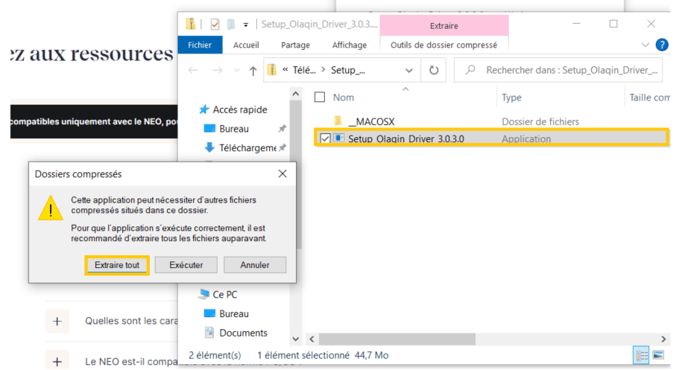Uncheck the Setup_Olaqin_Driver 3.0.3.0 checkbox
This screenshot has height=370, width=688.
[325, 139]
